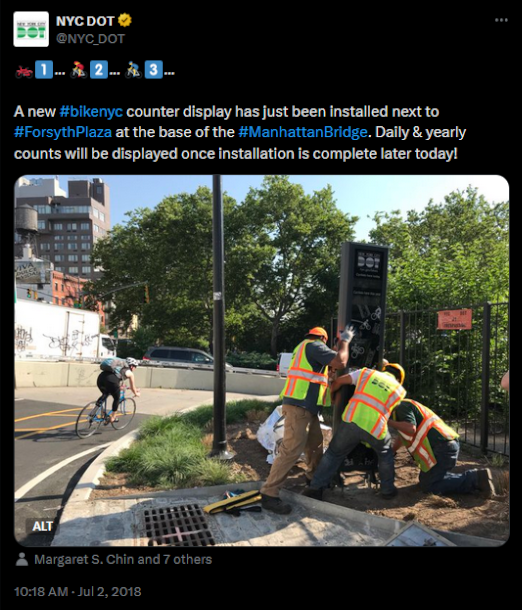Click the number 3 keycap emoji

(154, 70)
